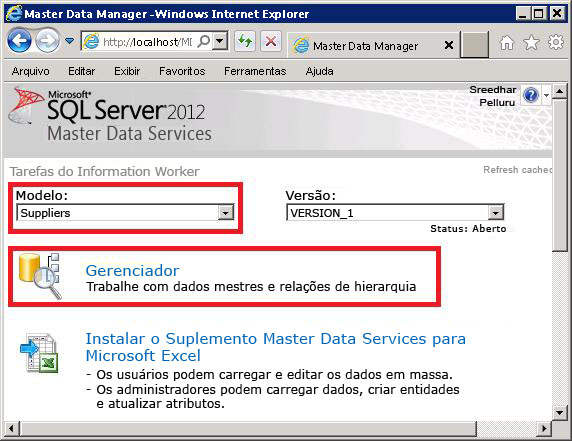Click the Trabalhe com dados mestres description

point(251,287)
